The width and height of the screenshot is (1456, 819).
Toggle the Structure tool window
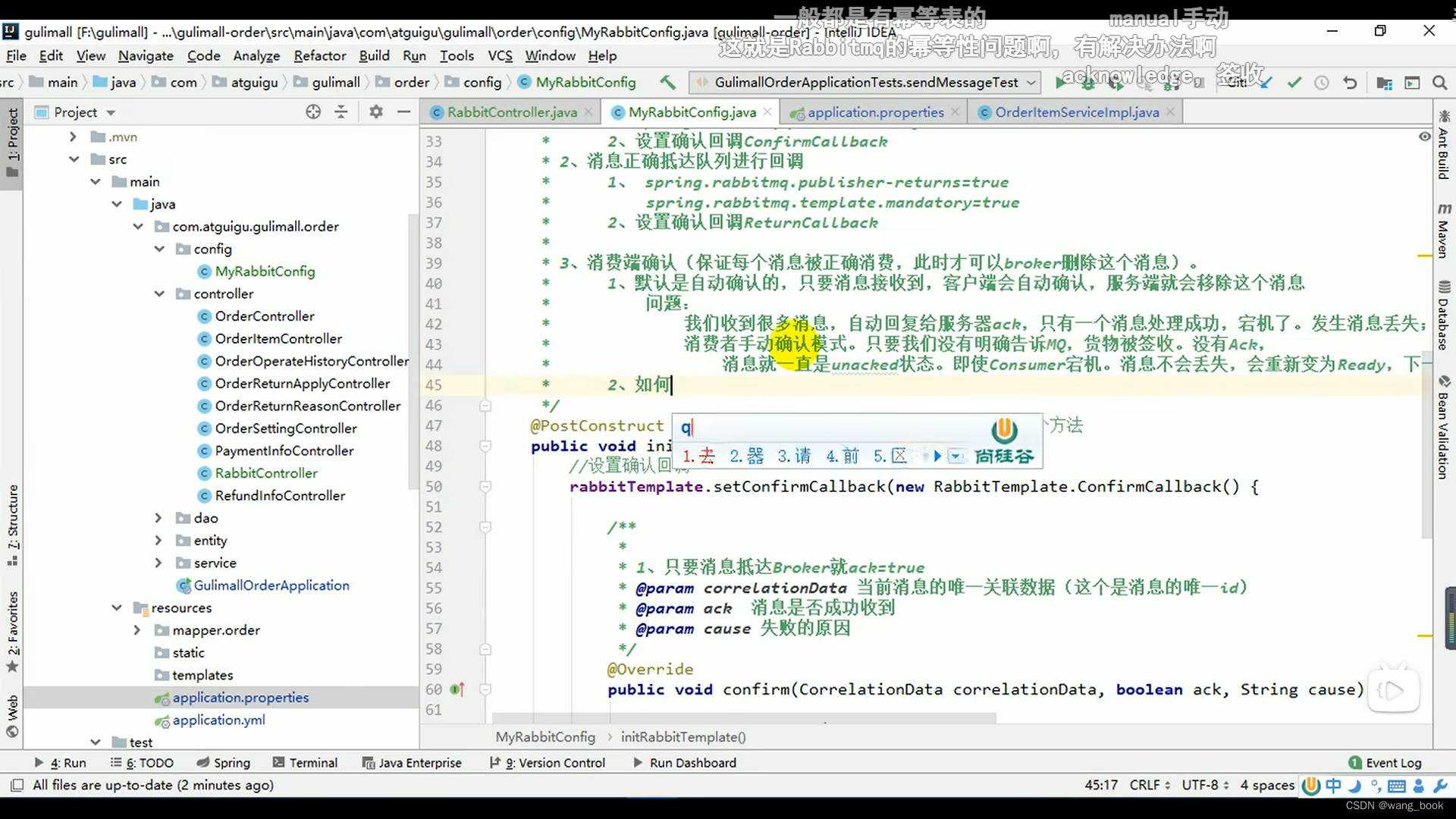(x=12, y=525)
